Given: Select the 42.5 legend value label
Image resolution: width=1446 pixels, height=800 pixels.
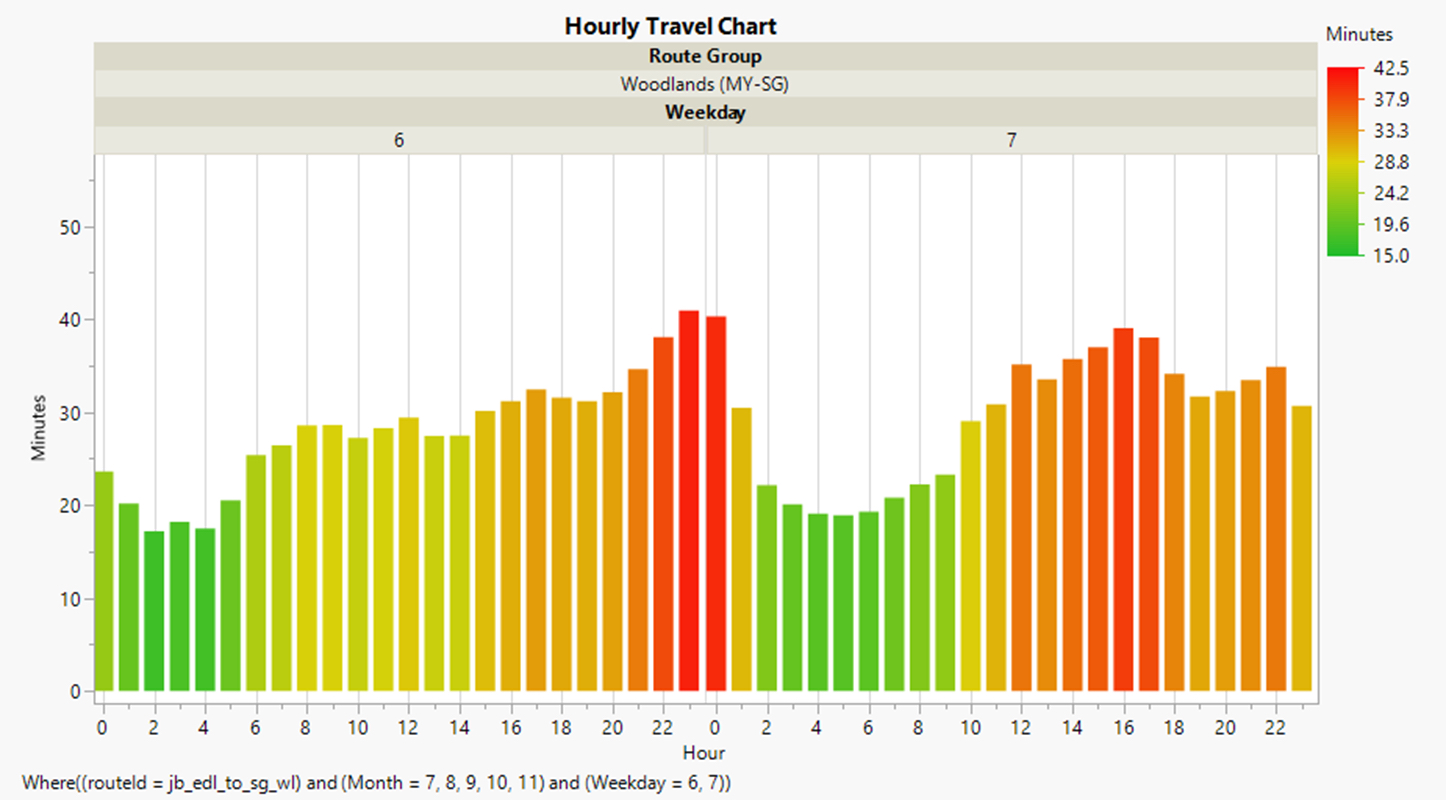Looking at the screenshot, I should coord(1392,68).
